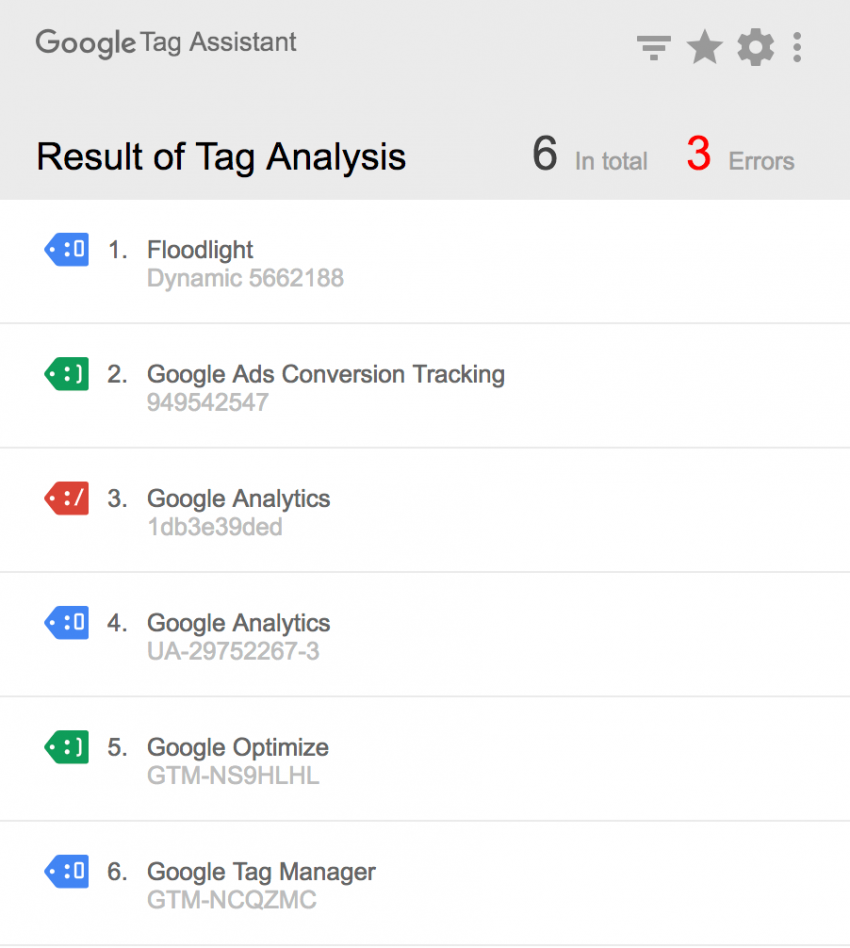Viewport: 850px width, 948px height.
Task: Click the filter icon in header
Action: coord(653,47)
